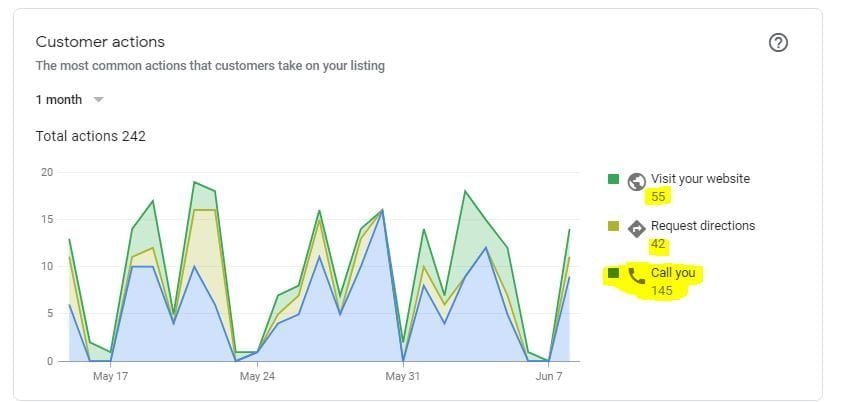This screenshot has height=402, width=847.
Task: Click the Jun 7 axis date label
Action: [549, 377]
